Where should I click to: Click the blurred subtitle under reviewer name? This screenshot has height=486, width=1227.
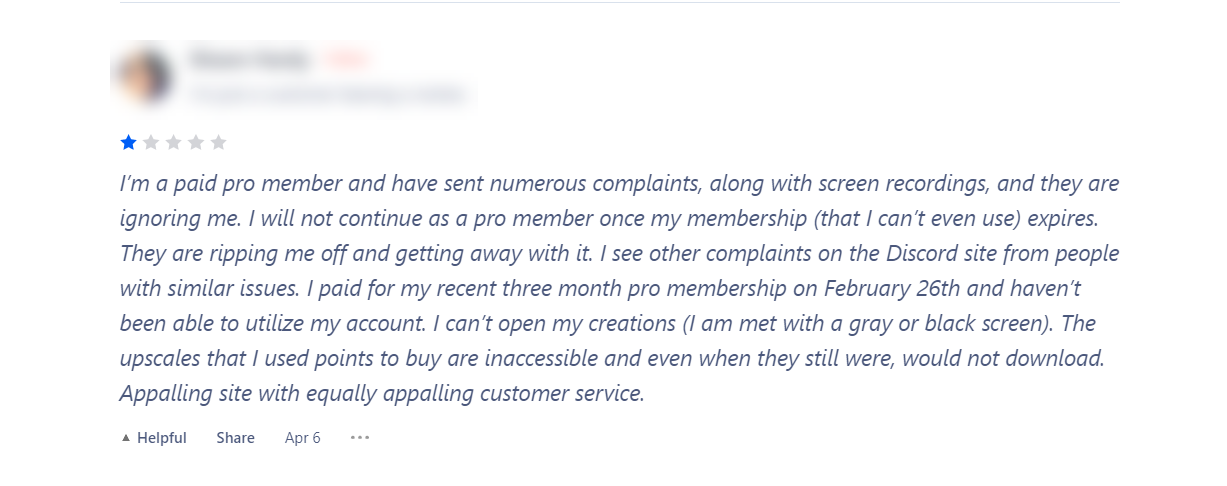click(x=328, y=96)
